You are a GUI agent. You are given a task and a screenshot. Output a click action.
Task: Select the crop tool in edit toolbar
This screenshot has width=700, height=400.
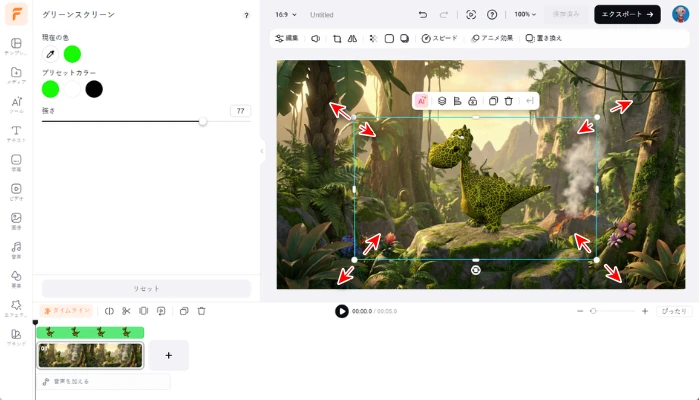click(337, 38)
